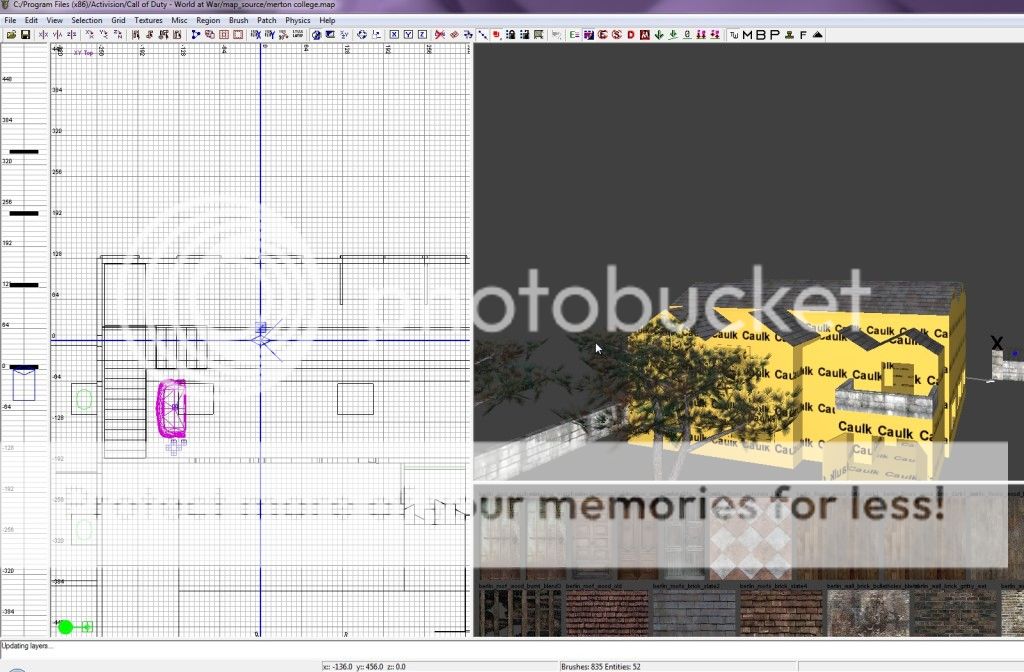Viewport: 1024px width, 672px height.
Task: Switch to Y axis view button
Action: [409, 34]
